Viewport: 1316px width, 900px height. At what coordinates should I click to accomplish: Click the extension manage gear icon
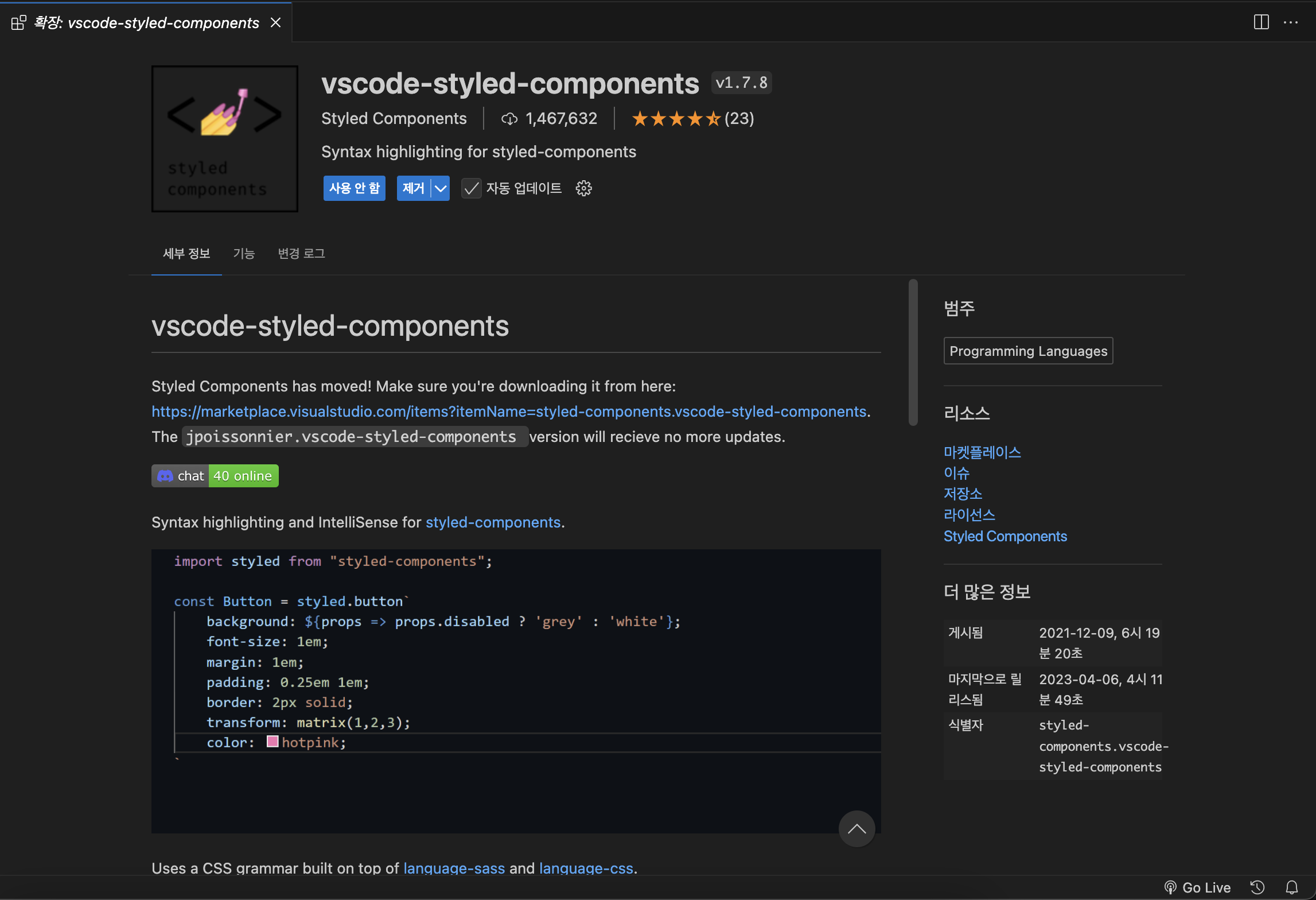(x=583, y=188)
